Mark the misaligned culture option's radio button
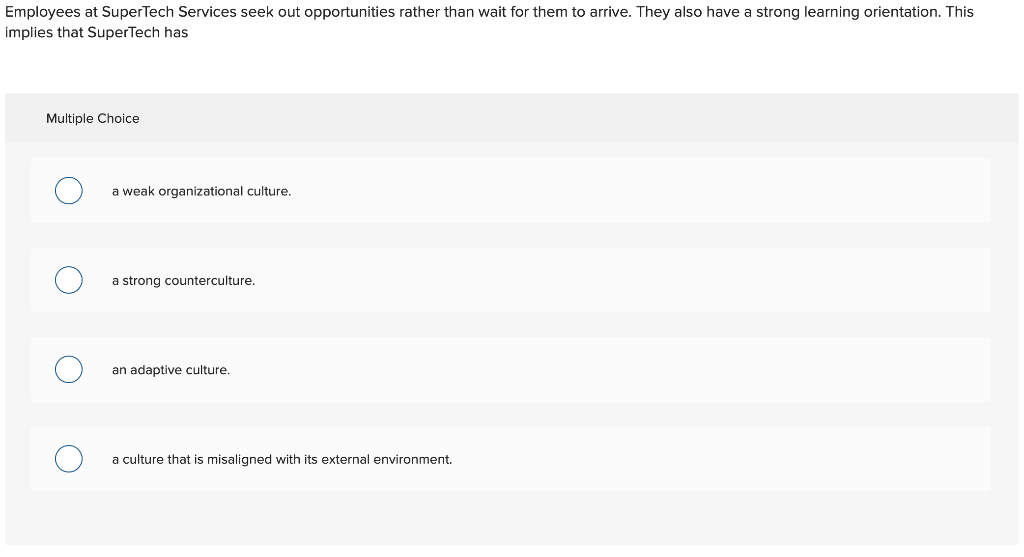1024x557 pixels. point(68,459)
